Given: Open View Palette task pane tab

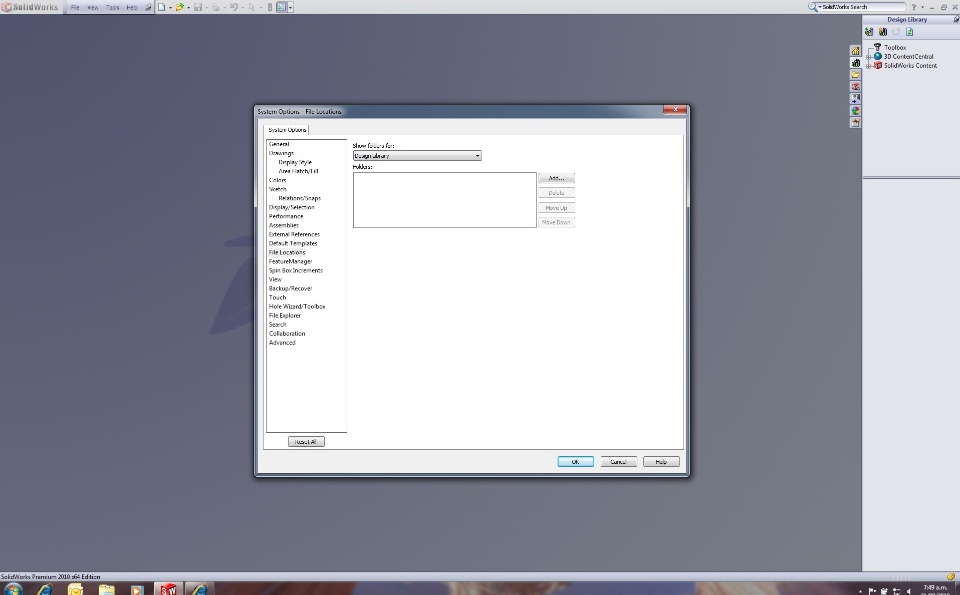Looking at the screenshot, I should coord(855,99).
